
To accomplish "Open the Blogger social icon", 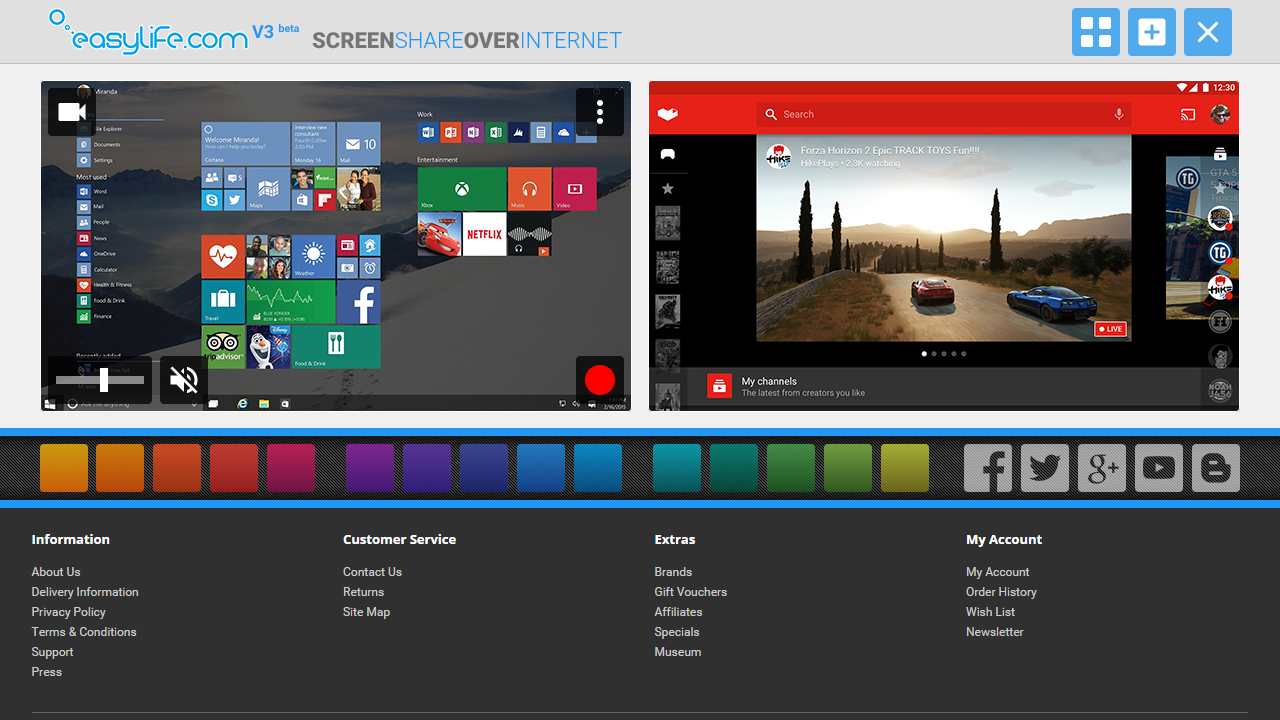I will [x=1216, y=468].
